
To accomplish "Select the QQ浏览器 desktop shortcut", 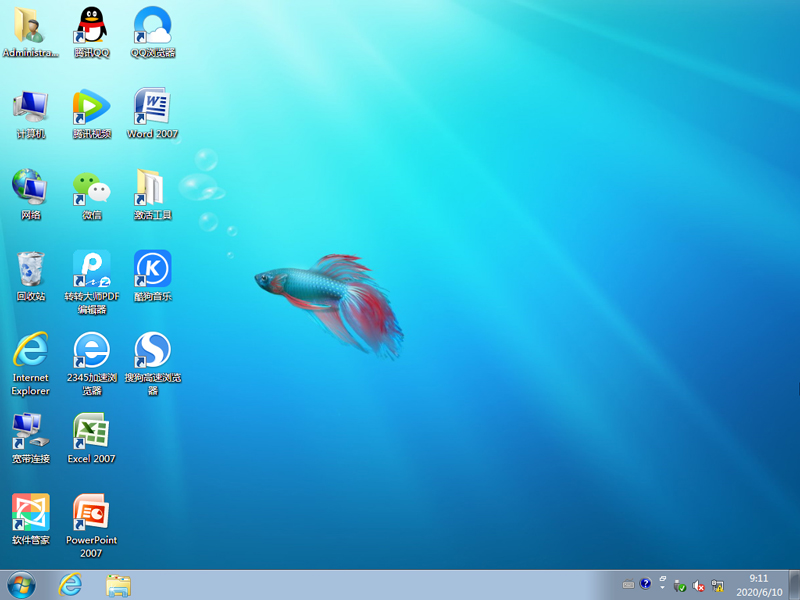I will [152, 26].
